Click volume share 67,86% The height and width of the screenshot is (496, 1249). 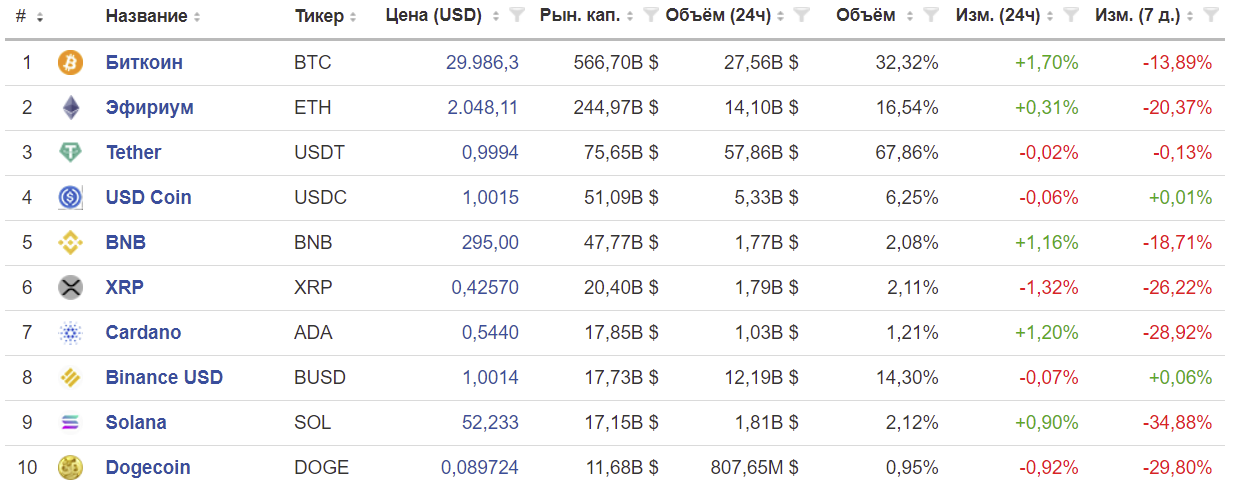click(x=907, y=153)
